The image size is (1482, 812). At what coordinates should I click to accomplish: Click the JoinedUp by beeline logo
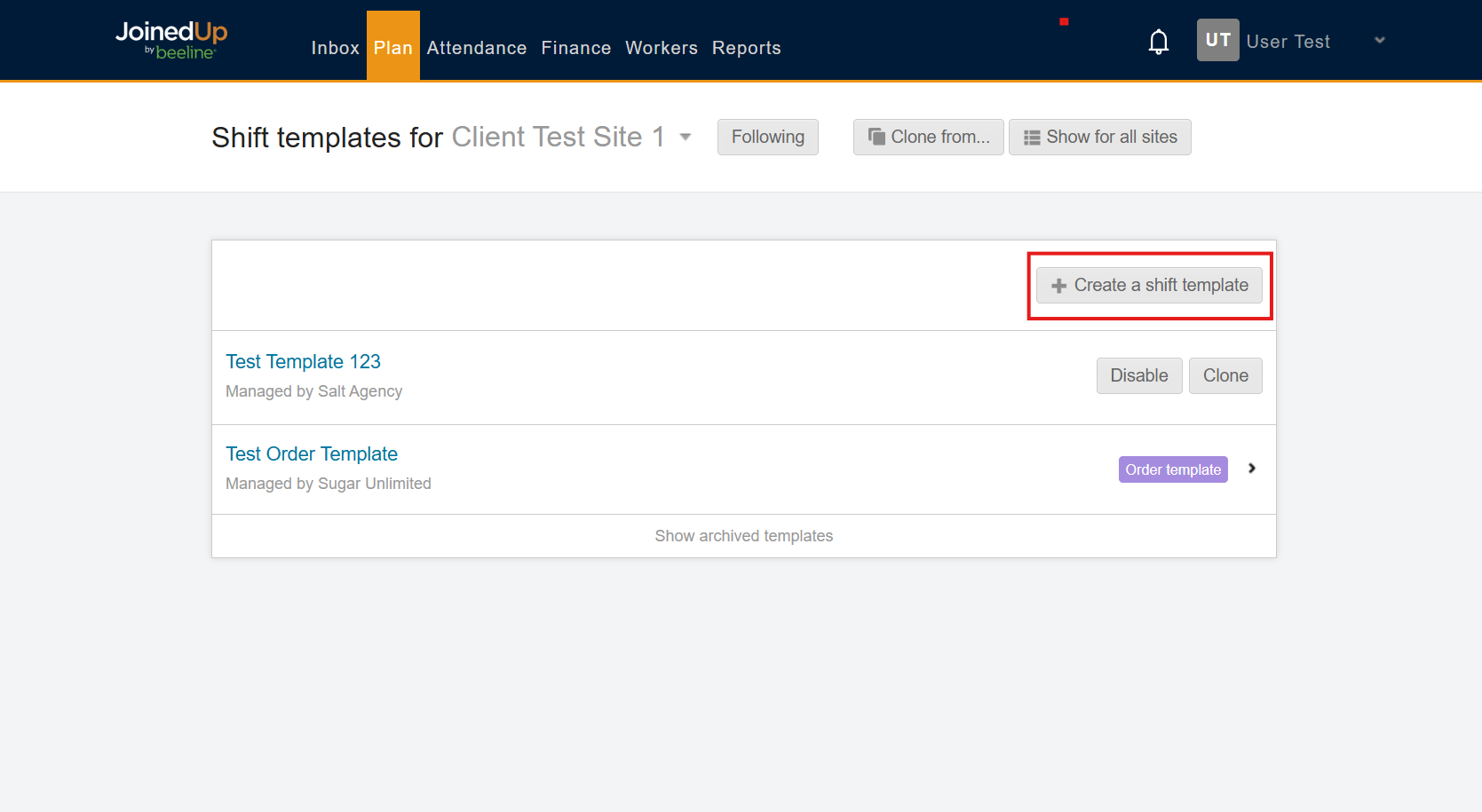(x=171, y=40)
